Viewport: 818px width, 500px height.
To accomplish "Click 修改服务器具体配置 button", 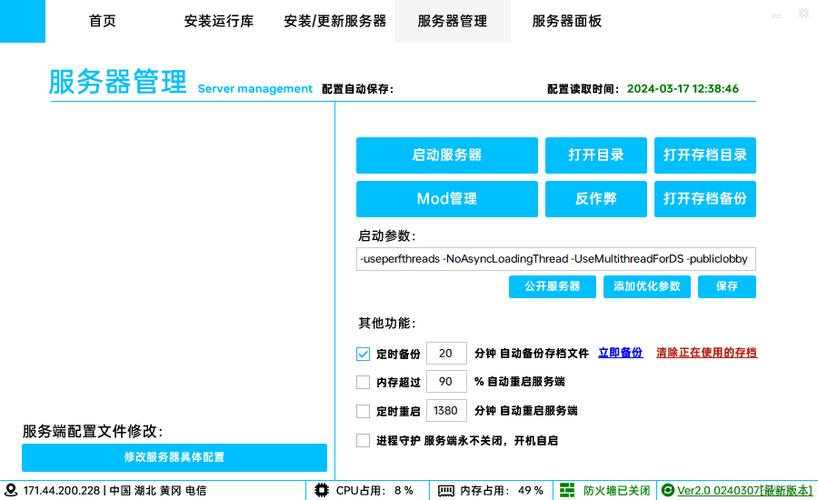I will (x=174, y=458).
